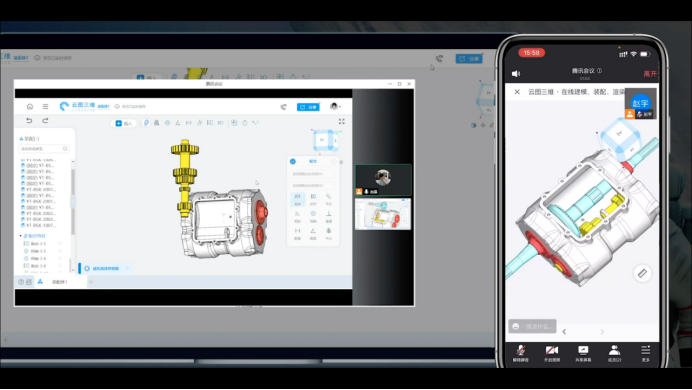
Task: Tap the annotation pen button on phone
Action: pyautogui.click(x=642, y=274)
